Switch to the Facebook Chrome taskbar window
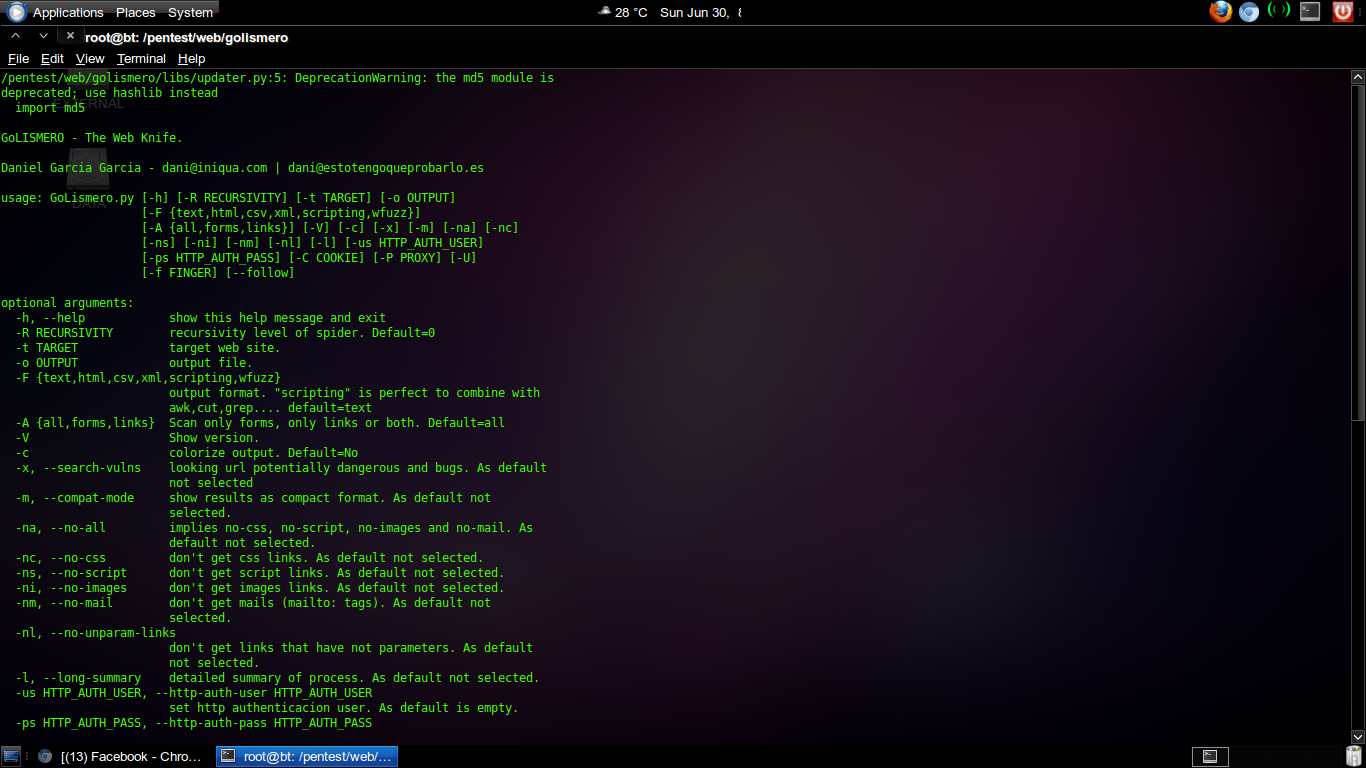The image size is (1366, 768). click(120, 756)
